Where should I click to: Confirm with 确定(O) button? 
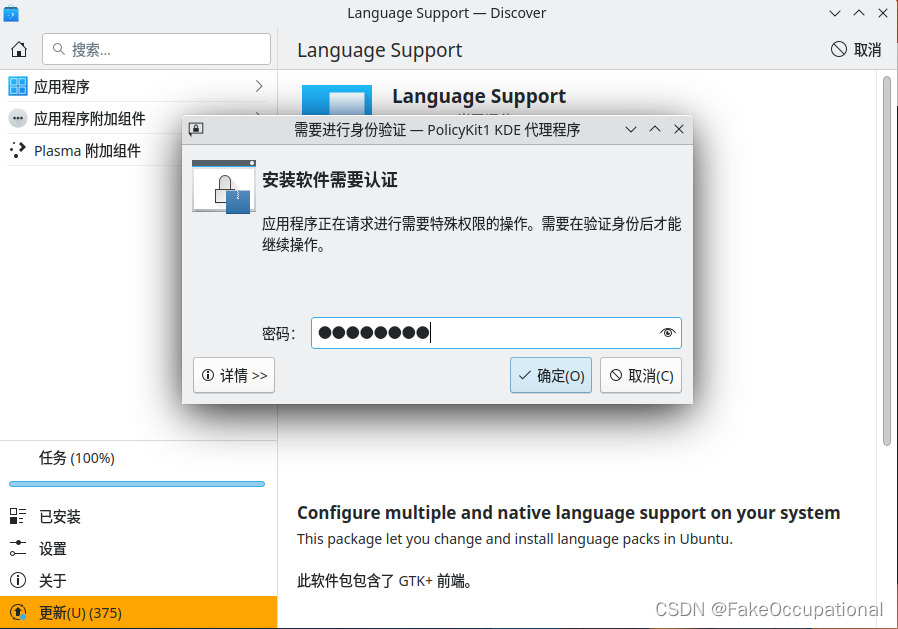pyautogui.click(x=551, y=375)
